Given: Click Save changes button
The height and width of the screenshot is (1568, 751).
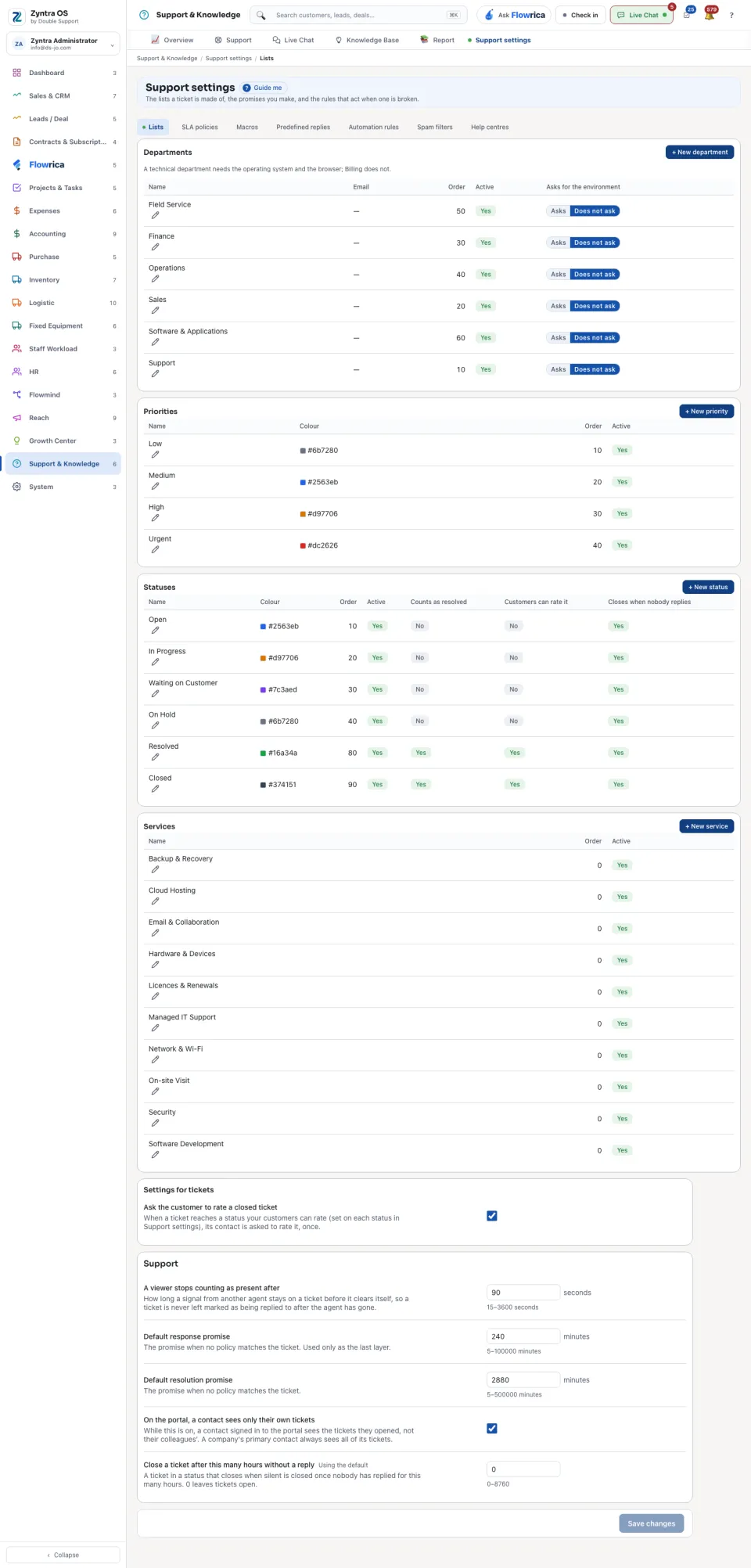Looking at the screenshot, I should tap(651, 1523).
